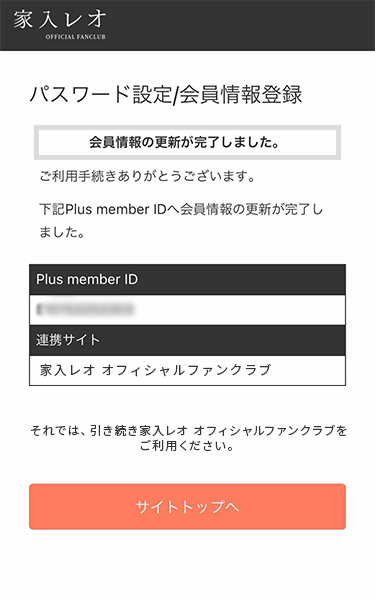Click the ました。 line ending the paragraph

pos(62,232)
